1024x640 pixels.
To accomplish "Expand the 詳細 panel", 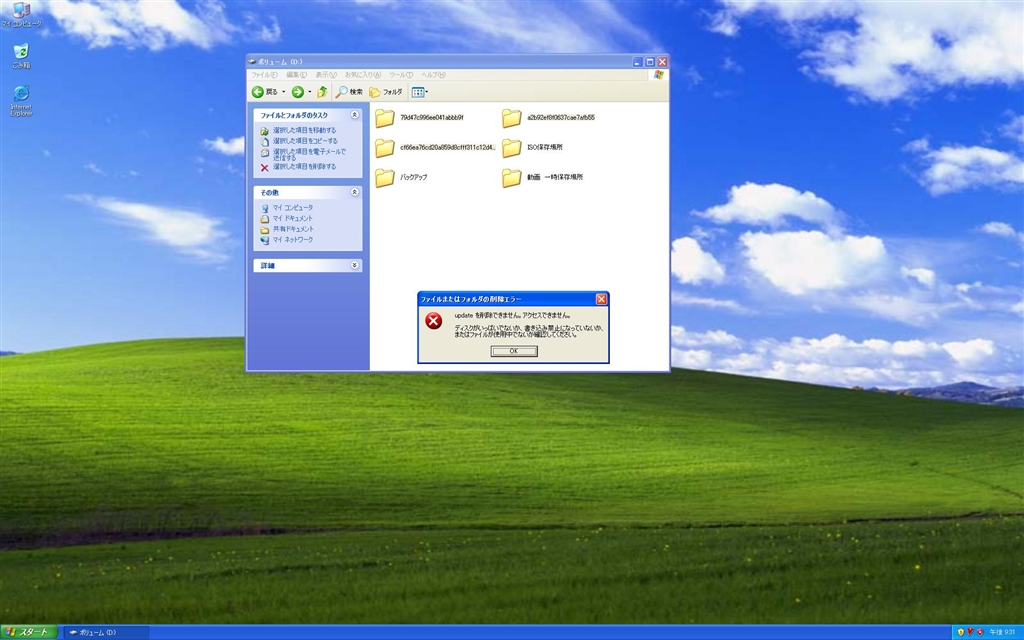I will 355,265.
